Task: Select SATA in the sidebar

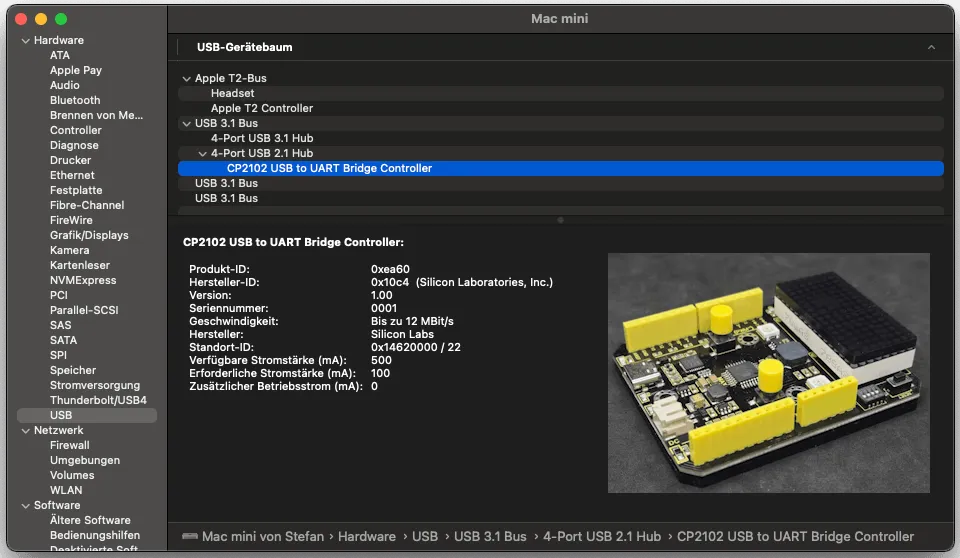Action: 64,341
